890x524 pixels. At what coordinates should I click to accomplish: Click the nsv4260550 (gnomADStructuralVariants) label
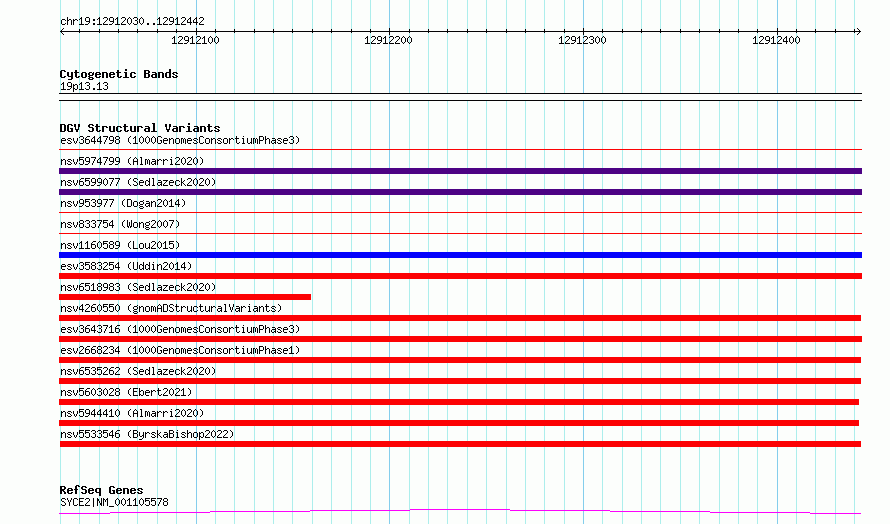click(x=171, y=308)
